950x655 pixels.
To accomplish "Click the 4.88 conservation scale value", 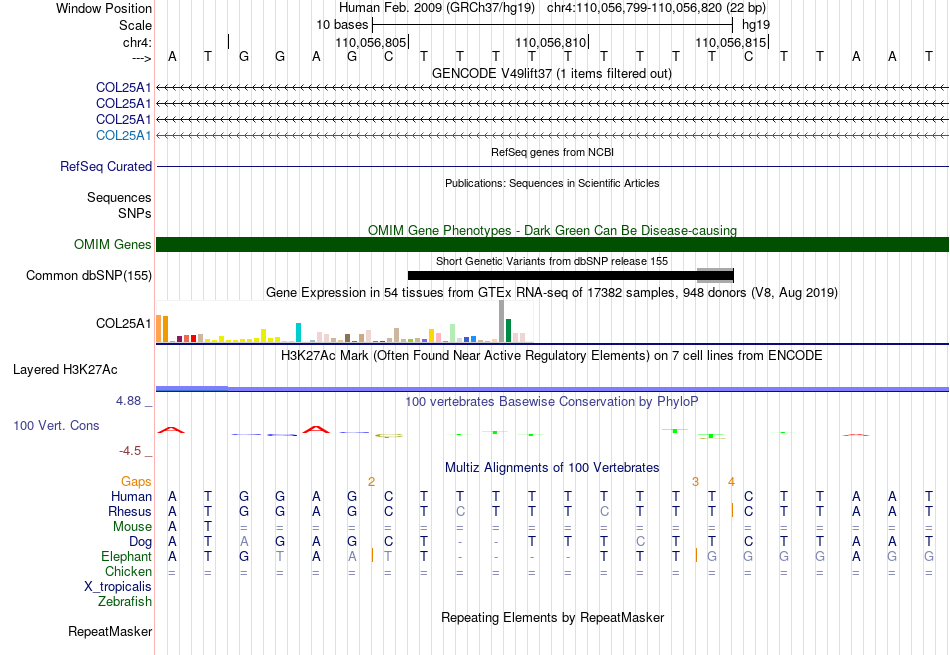I will (x=128, y=401).
